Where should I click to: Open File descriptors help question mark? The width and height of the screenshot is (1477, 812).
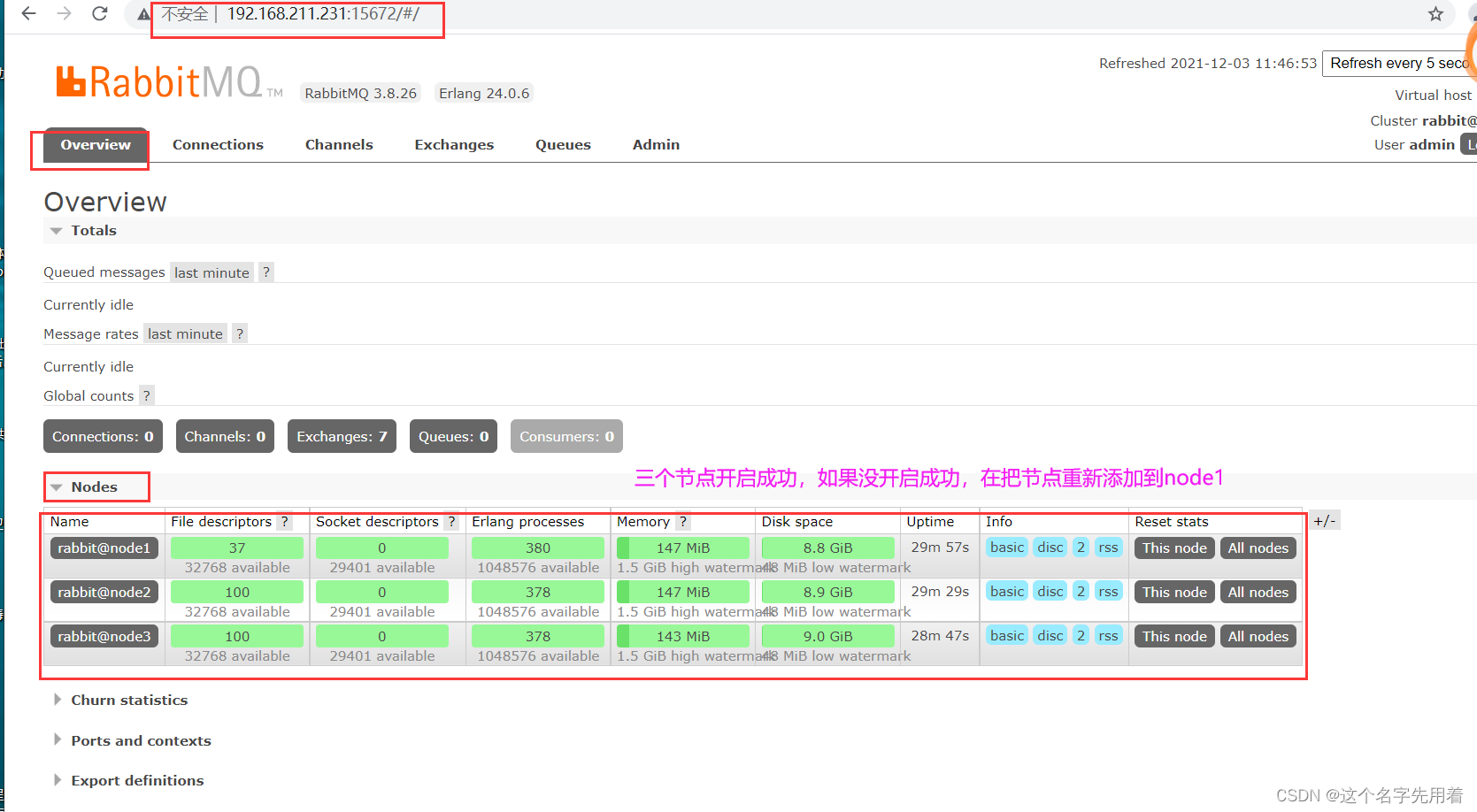284,522
